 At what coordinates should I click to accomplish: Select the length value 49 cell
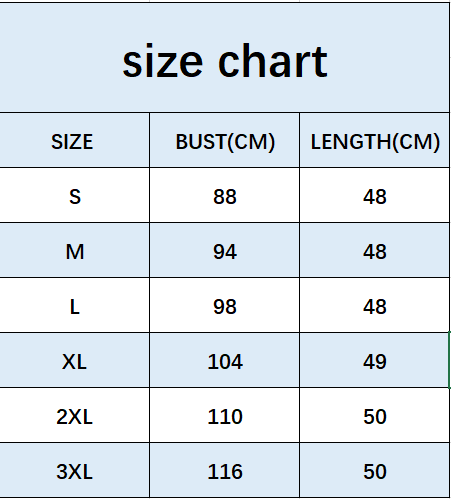(x=375, y=360)
